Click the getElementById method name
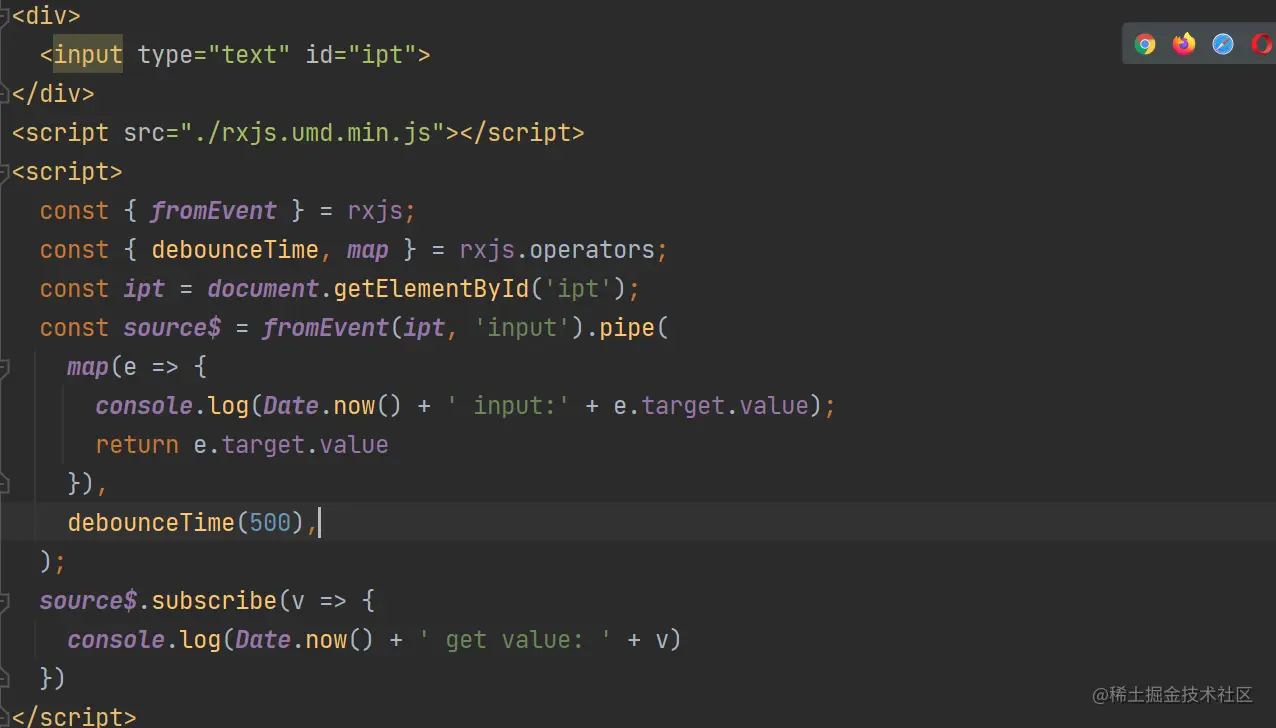Screen dimensions: 1276x728 (431, 289)
